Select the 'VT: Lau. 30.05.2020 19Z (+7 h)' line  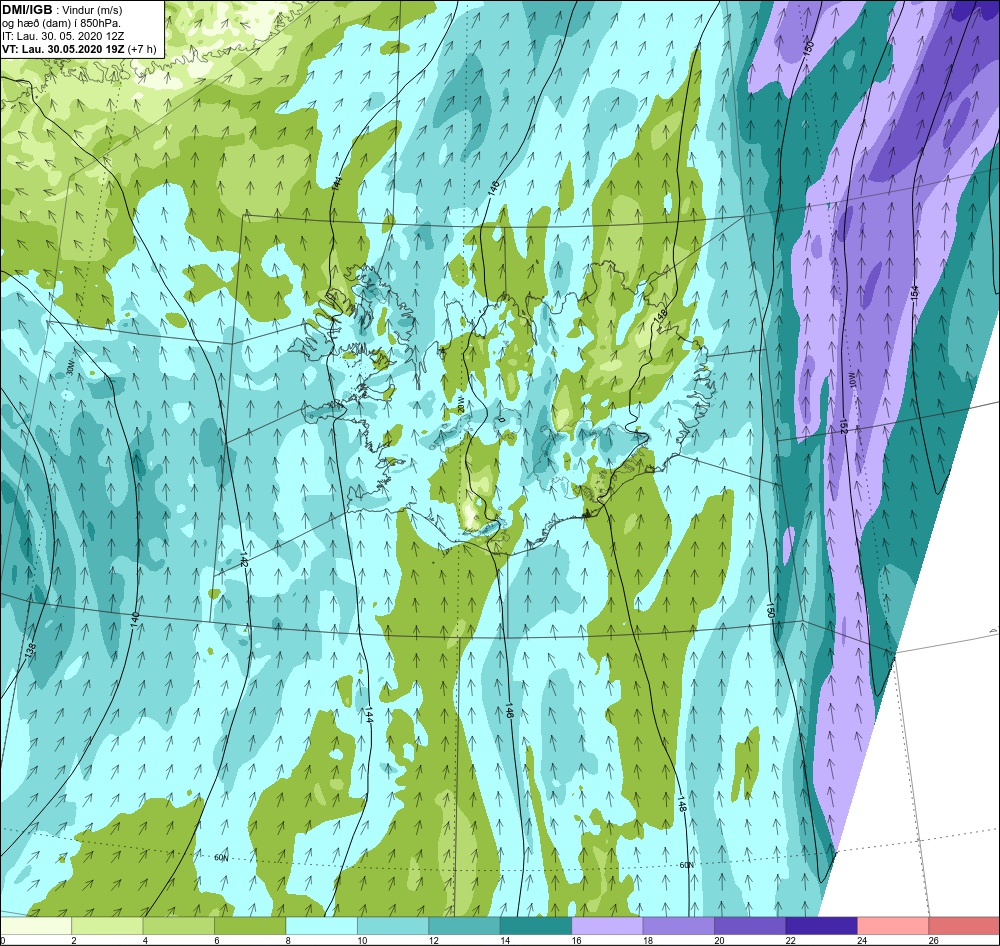pos(79,49)
